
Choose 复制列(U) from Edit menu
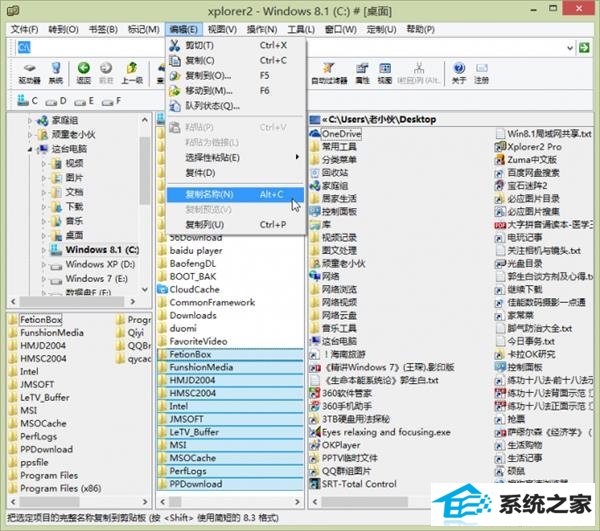(x=235, y=225)
